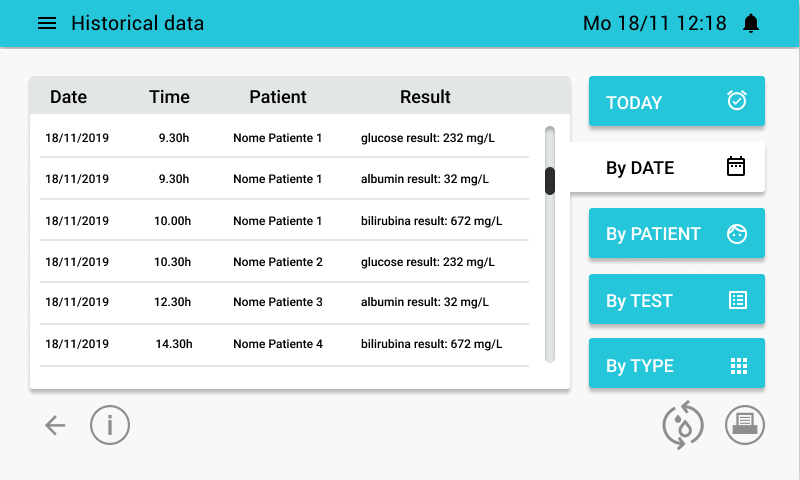Image resolution: width=800 pixels, height=480 pixels.
Task: Click the alarm clock icon on TODAY
Action: (737, 100)
